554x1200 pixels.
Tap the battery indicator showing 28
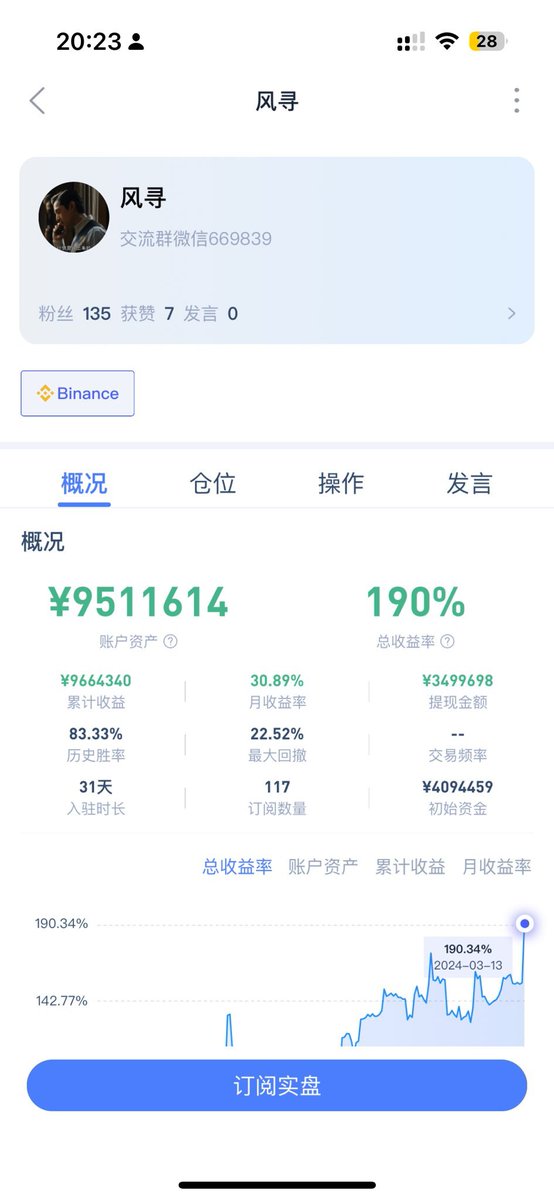488,41
